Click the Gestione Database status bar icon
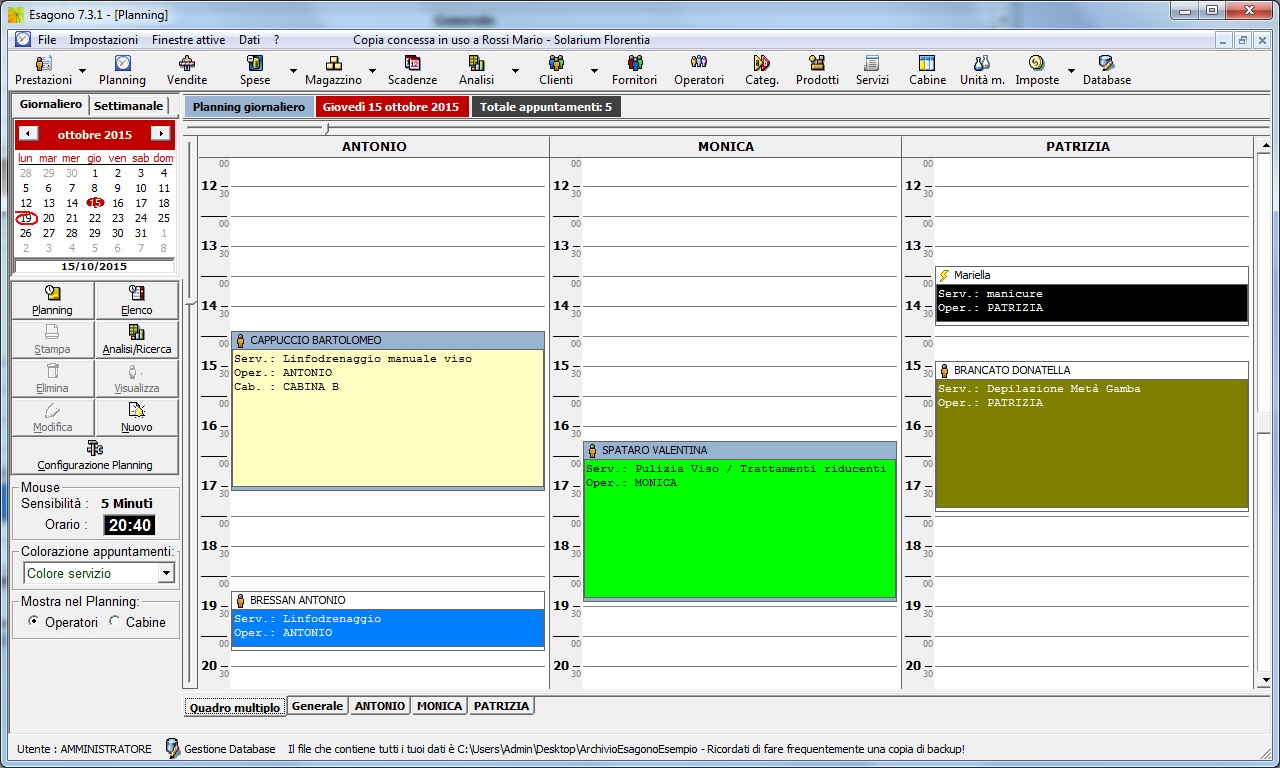The width and height of the screenshot is (1280, 768). 173,748
